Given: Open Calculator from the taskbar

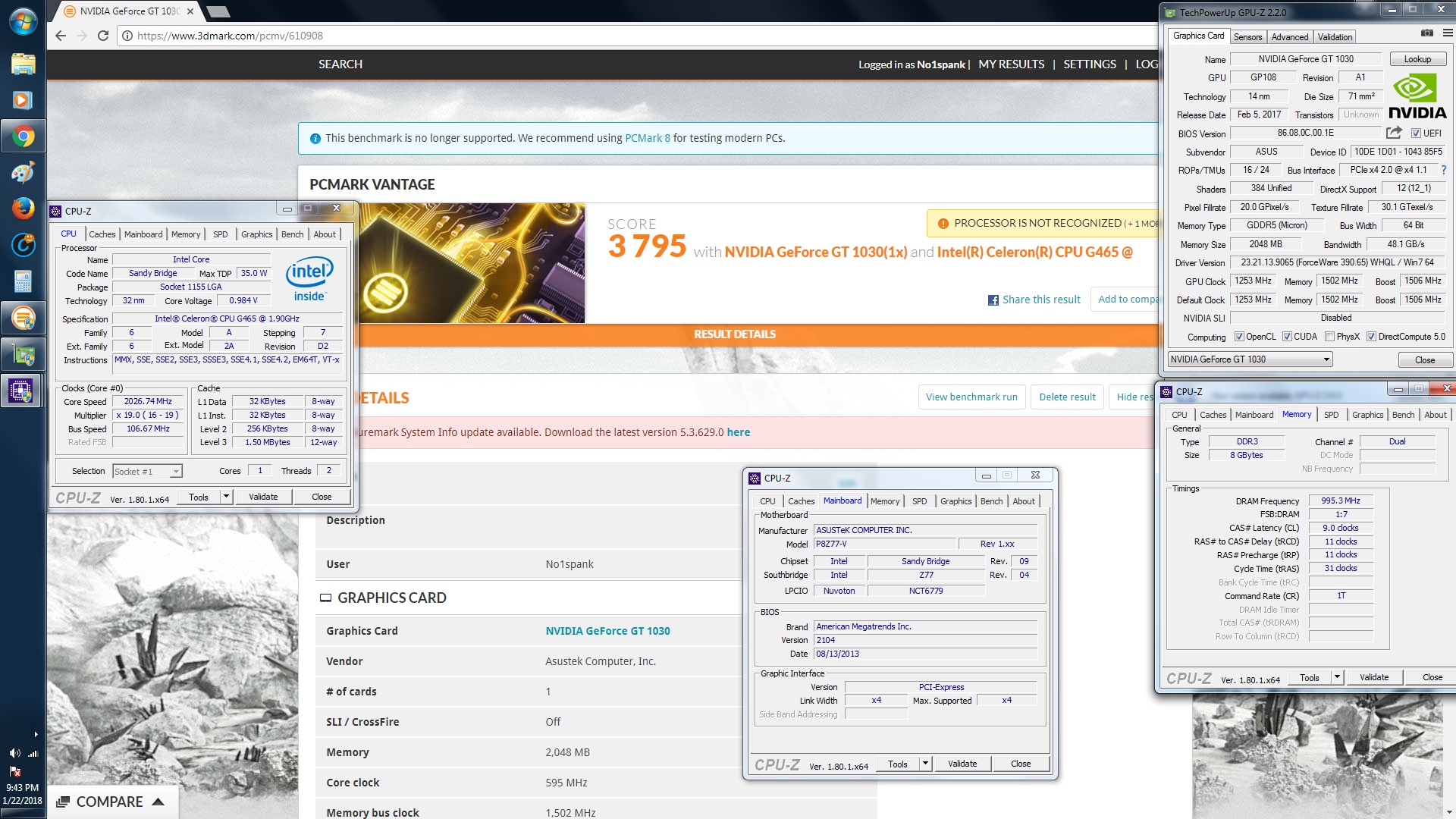Looking at the screenshot, I should pyautogui.click(x=23, y=281).
